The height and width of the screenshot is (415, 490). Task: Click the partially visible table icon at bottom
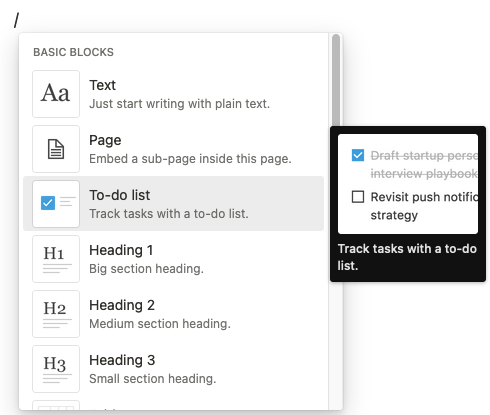point(56,405)
